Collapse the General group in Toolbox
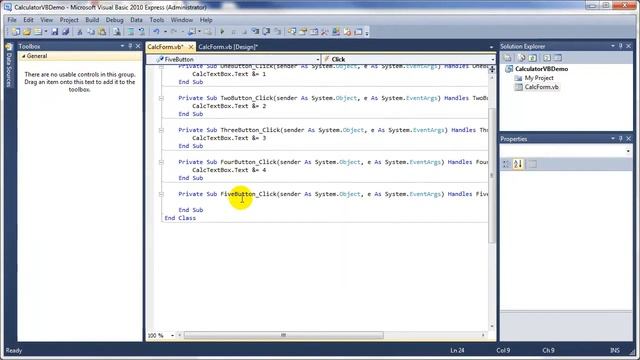Screen dimensions: 640x360 pyautogui.click(x=24, y=56)
